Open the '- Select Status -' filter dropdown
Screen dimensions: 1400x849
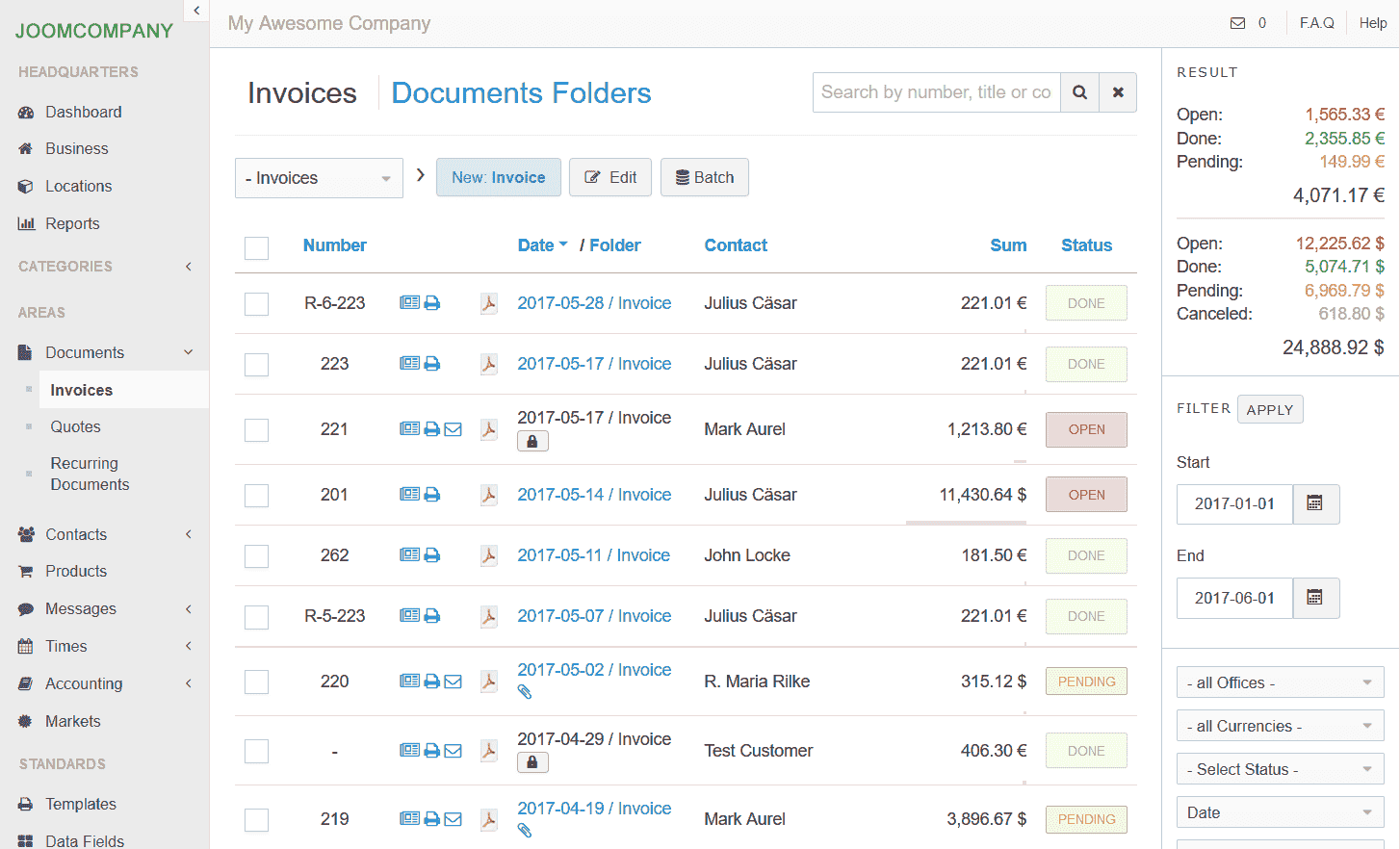click(1280, 769)
